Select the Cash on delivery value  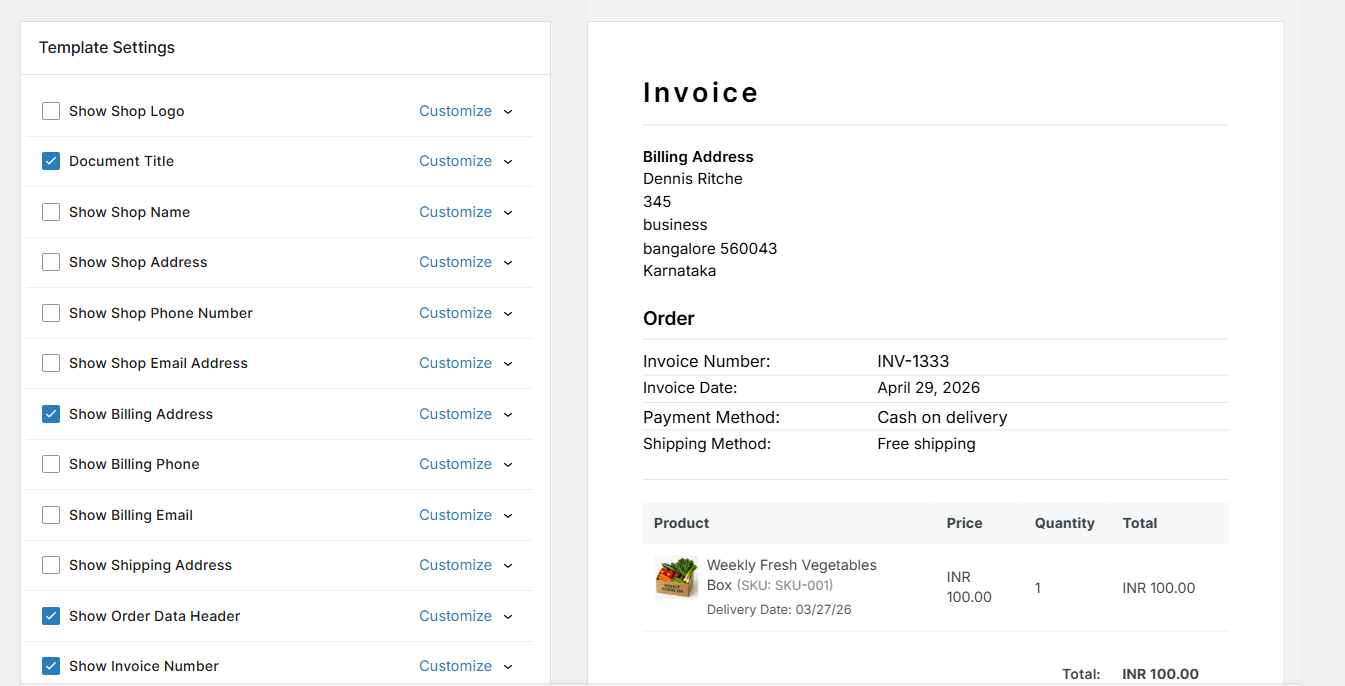942,417
